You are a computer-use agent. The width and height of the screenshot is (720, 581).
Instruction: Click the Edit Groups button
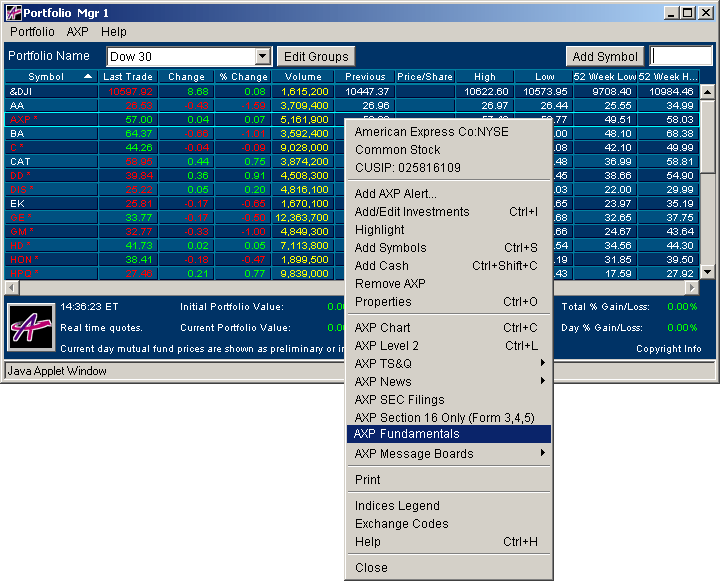(316, 57)
